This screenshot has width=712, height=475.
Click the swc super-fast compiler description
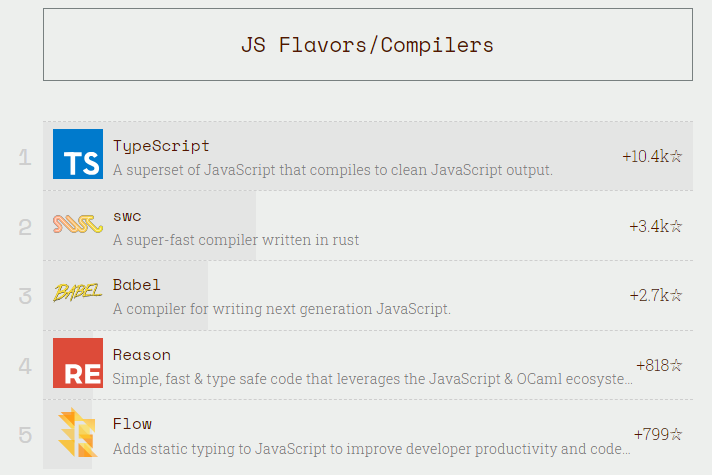click(236, 240)
